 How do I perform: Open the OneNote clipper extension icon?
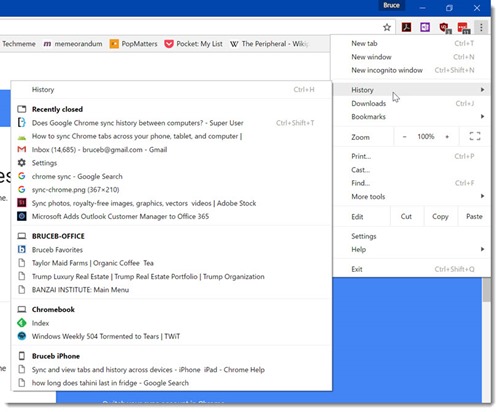pyautogui.click(x=425, y=27)
